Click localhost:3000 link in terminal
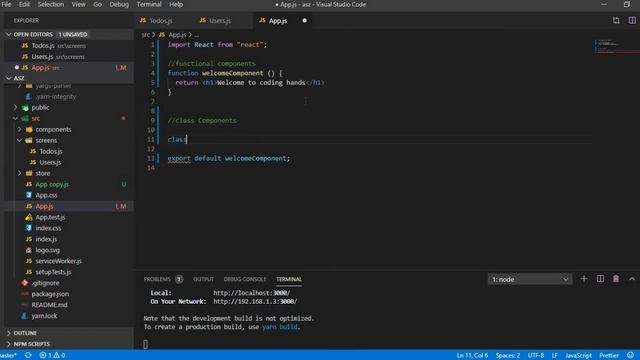 251,293
